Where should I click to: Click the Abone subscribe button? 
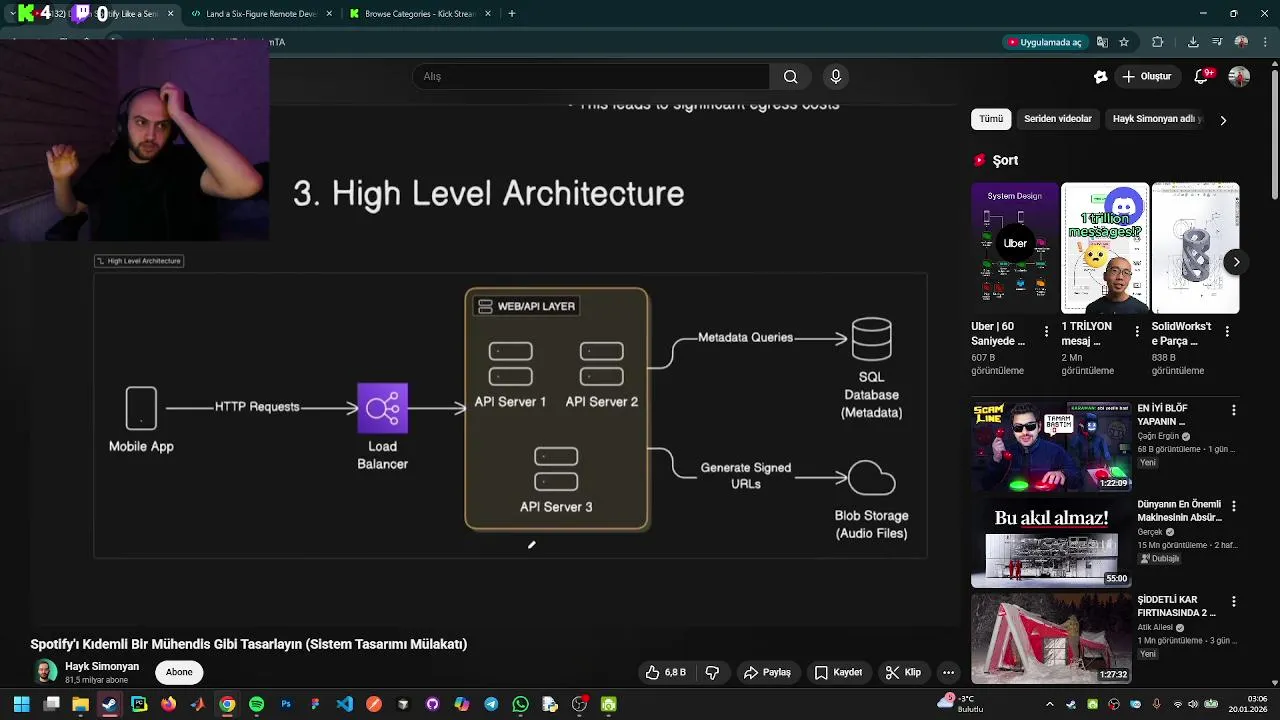coord(179,672)
